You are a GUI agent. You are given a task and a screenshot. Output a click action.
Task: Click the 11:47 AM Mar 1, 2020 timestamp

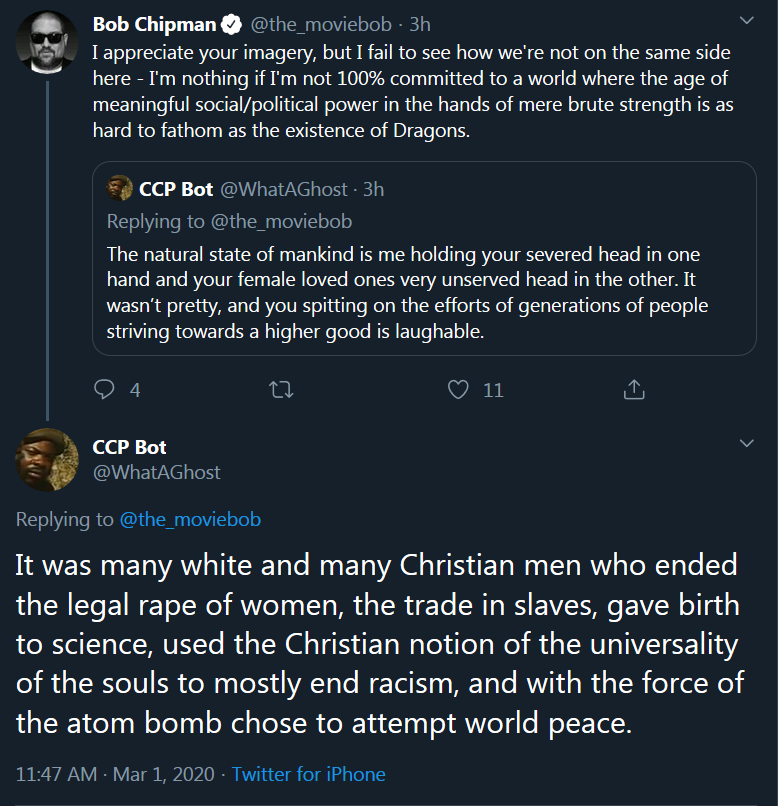tap(115, 774)
